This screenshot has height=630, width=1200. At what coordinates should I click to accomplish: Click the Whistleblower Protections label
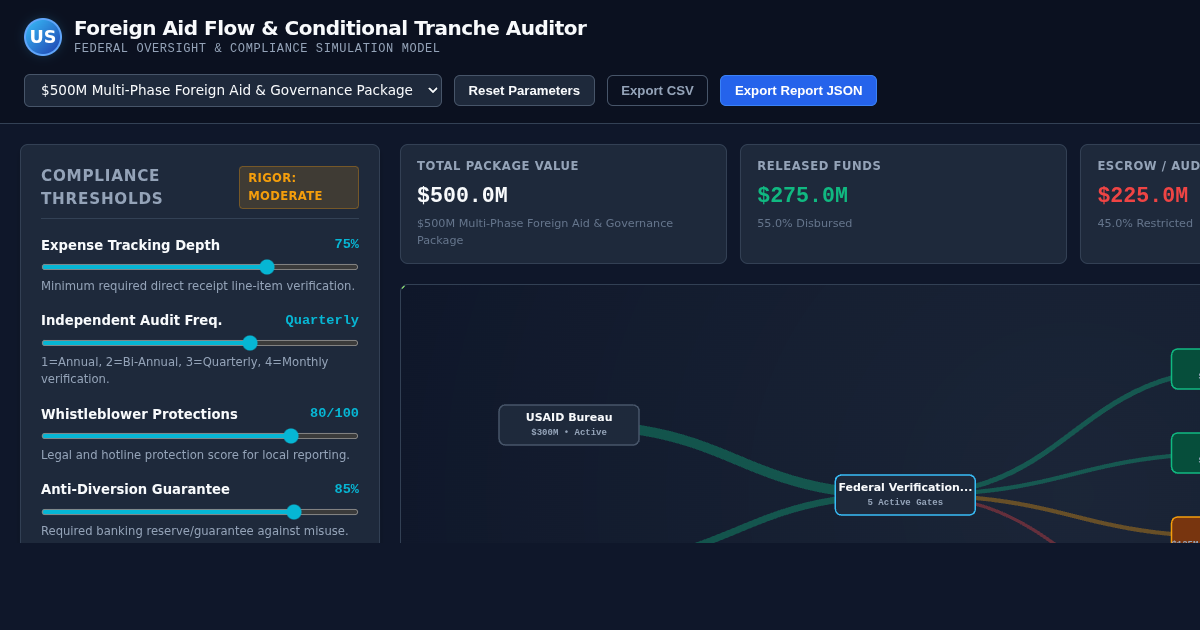coord(139,414)
